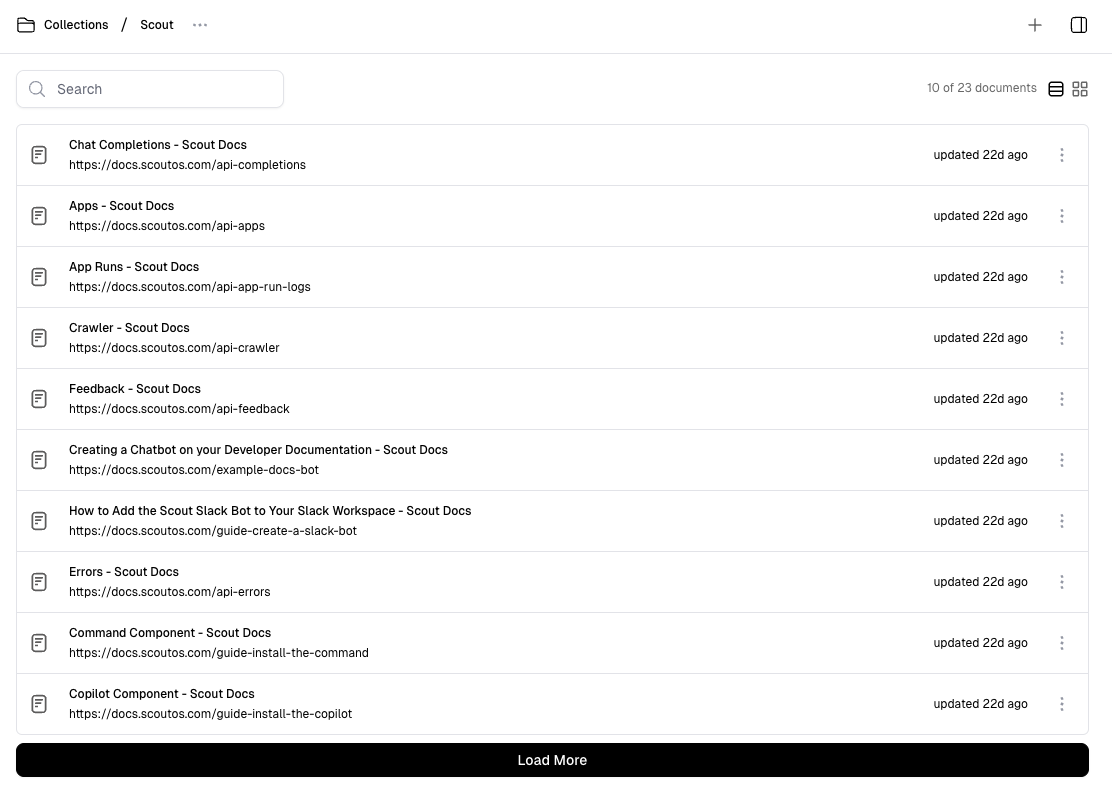The width and height of the screenshot is (1112, 790).
Task: Click the Collections folder icon
Action: 26,25
